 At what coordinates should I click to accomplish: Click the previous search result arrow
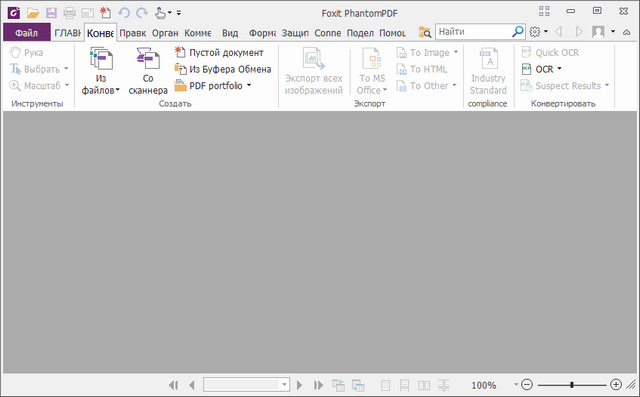(559, 31)
